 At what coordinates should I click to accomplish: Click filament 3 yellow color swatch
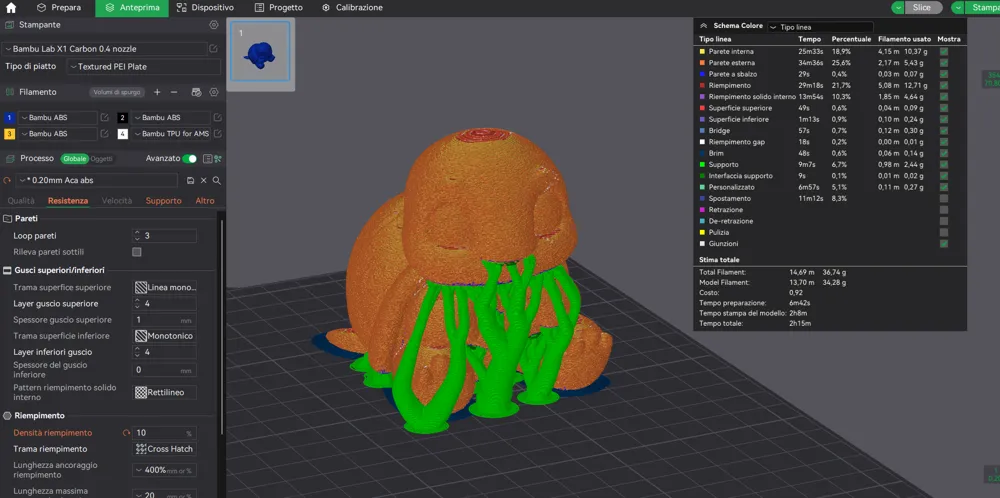9,134
